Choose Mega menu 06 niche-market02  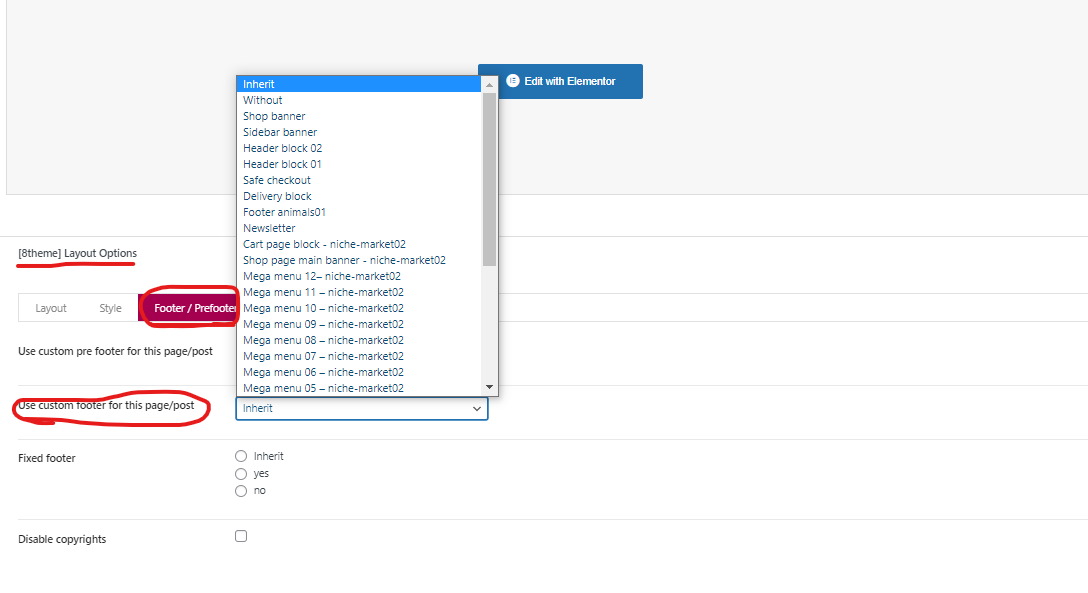359,372
